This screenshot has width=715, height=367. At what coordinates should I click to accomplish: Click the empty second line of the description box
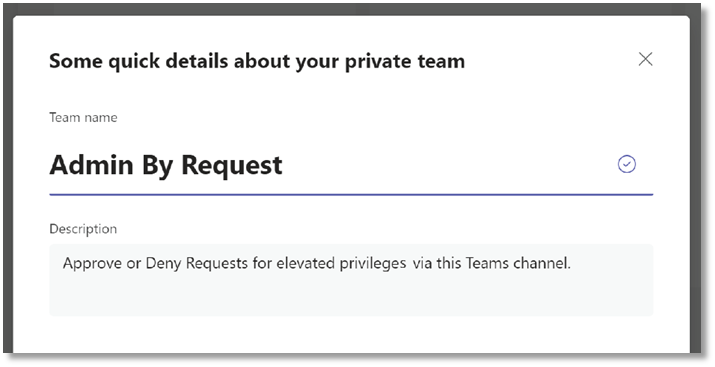351,294
